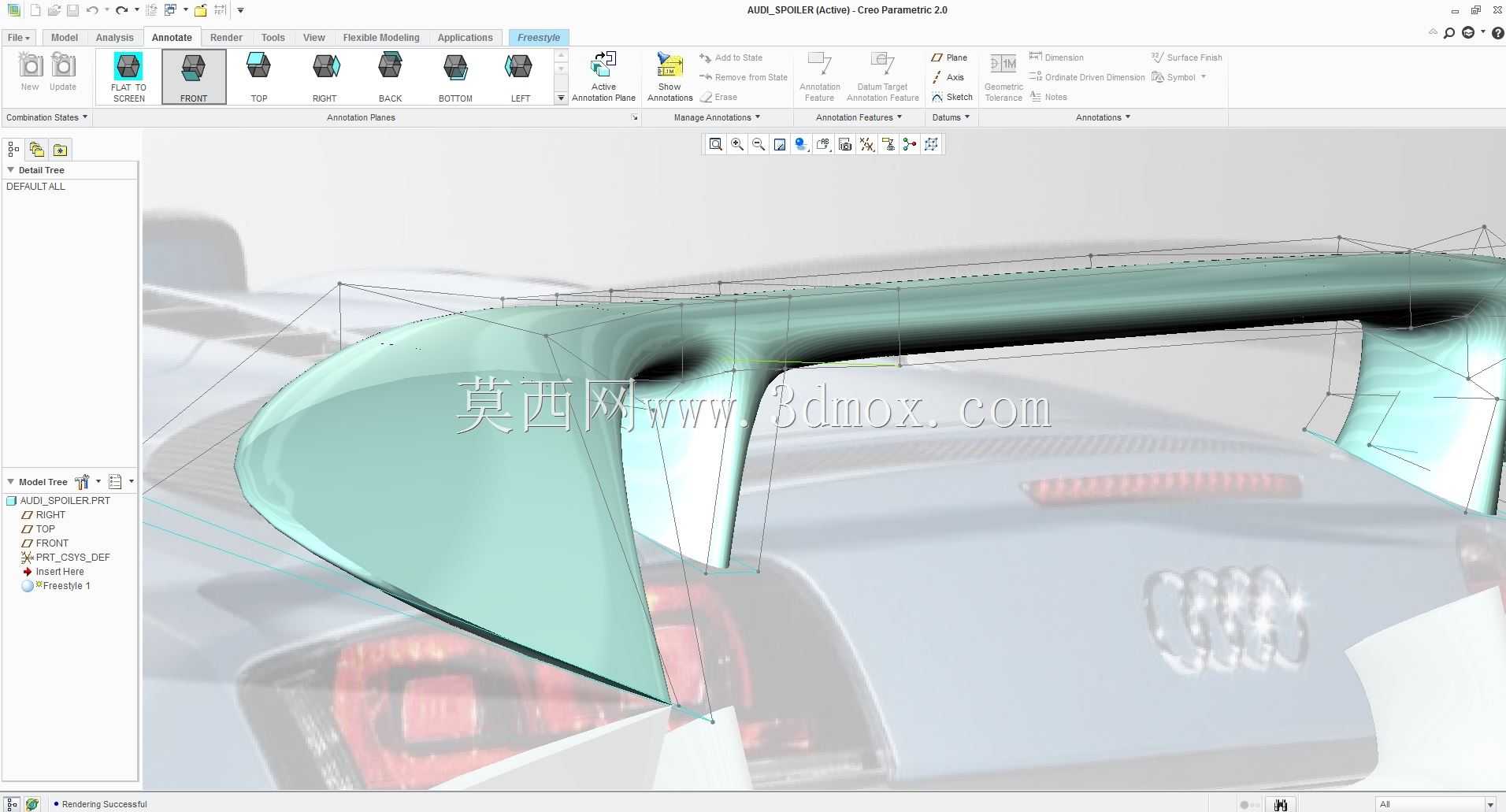Switch to the Model ribbon tab
The width and height of the screenshot is (1506, 812).
65,38
